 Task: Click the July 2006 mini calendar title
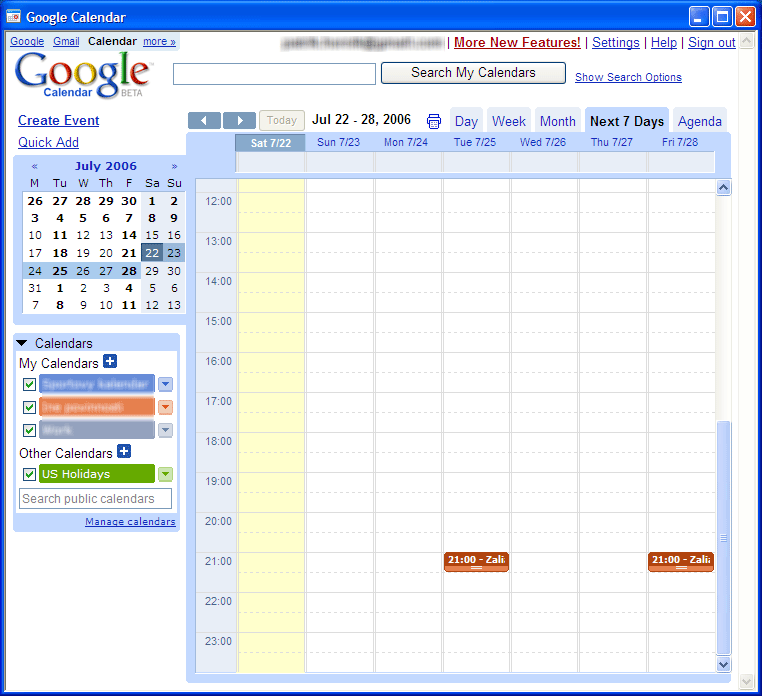(105, 166)
